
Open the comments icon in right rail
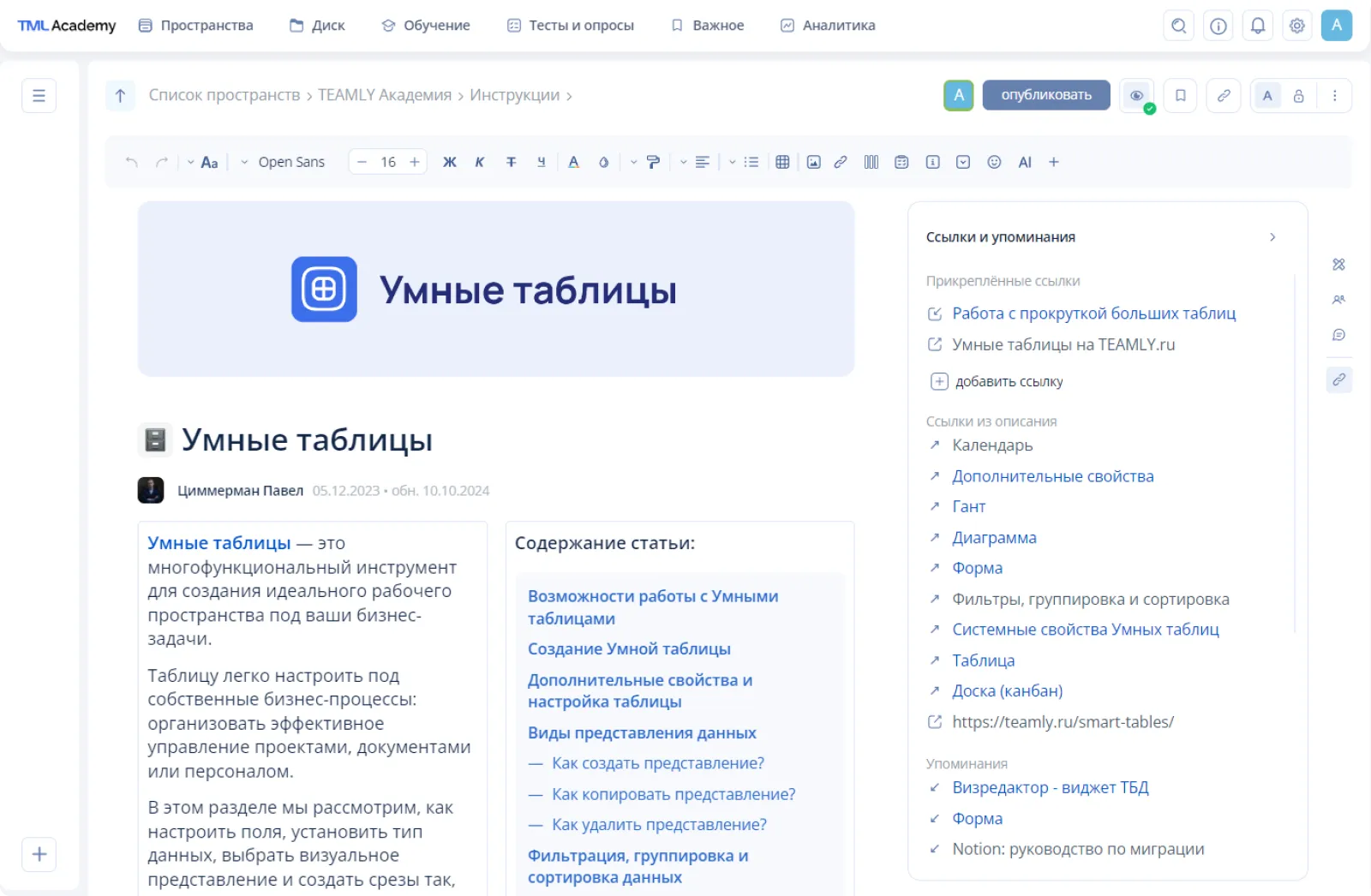coord(1338,335)
